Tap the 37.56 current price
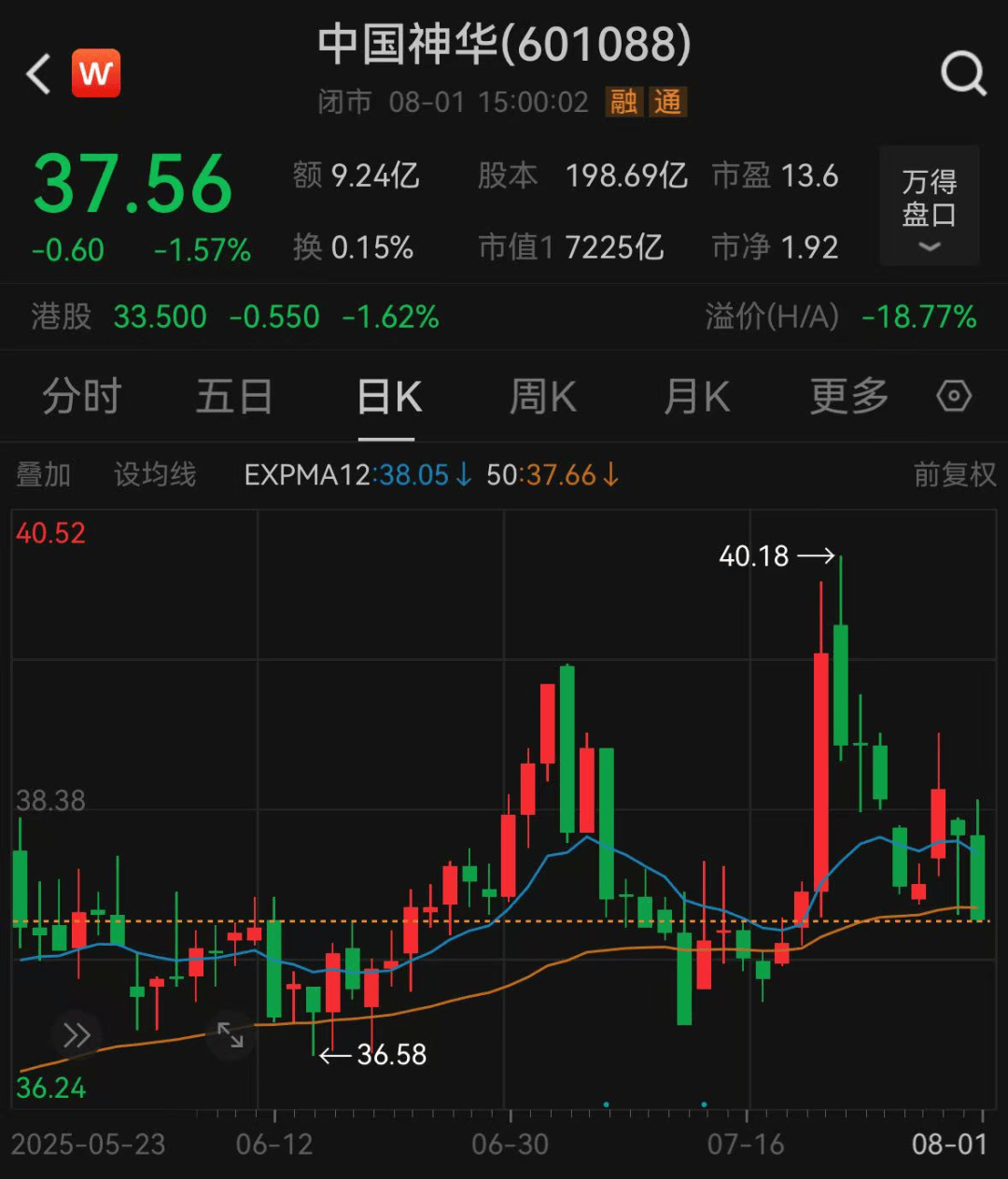This screenshot has height=1179, width=1008. [x=133, y=184]
